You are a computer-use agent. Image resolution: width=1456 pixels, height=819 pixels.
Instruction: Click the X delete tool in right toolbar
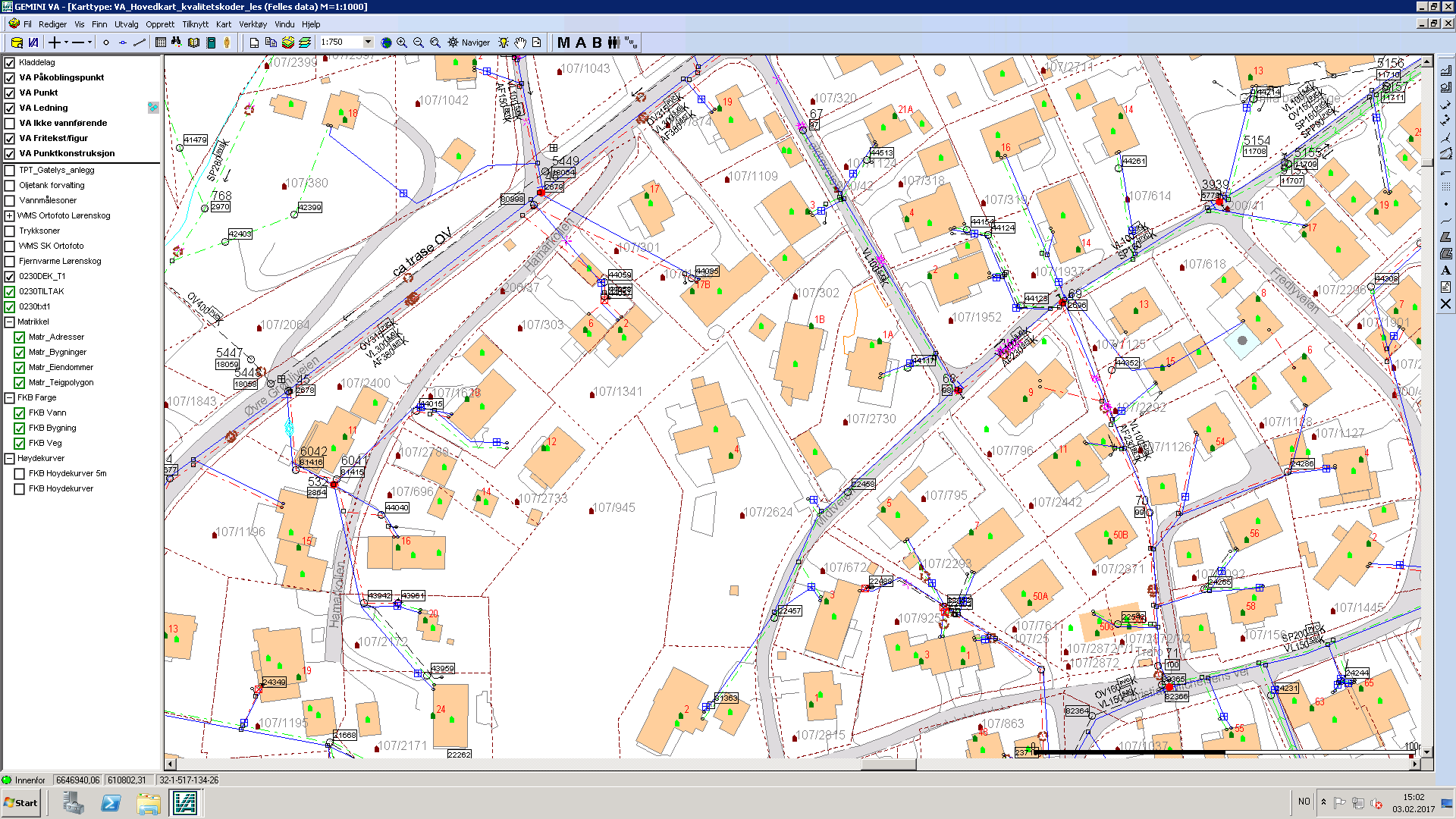click(x=1445, y=304)
